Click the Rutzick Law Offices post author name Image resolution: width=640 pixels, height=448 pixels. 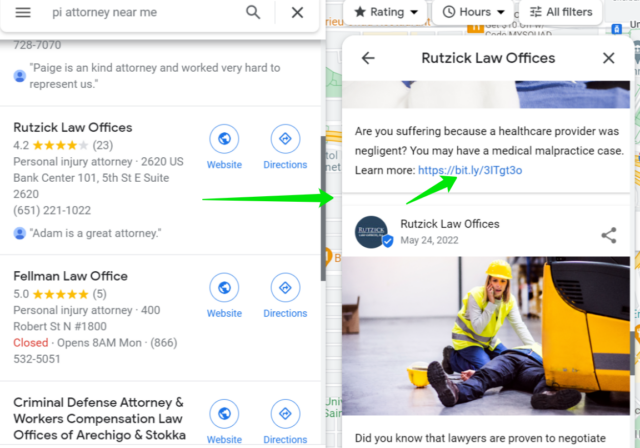click(x=450, y=224)
